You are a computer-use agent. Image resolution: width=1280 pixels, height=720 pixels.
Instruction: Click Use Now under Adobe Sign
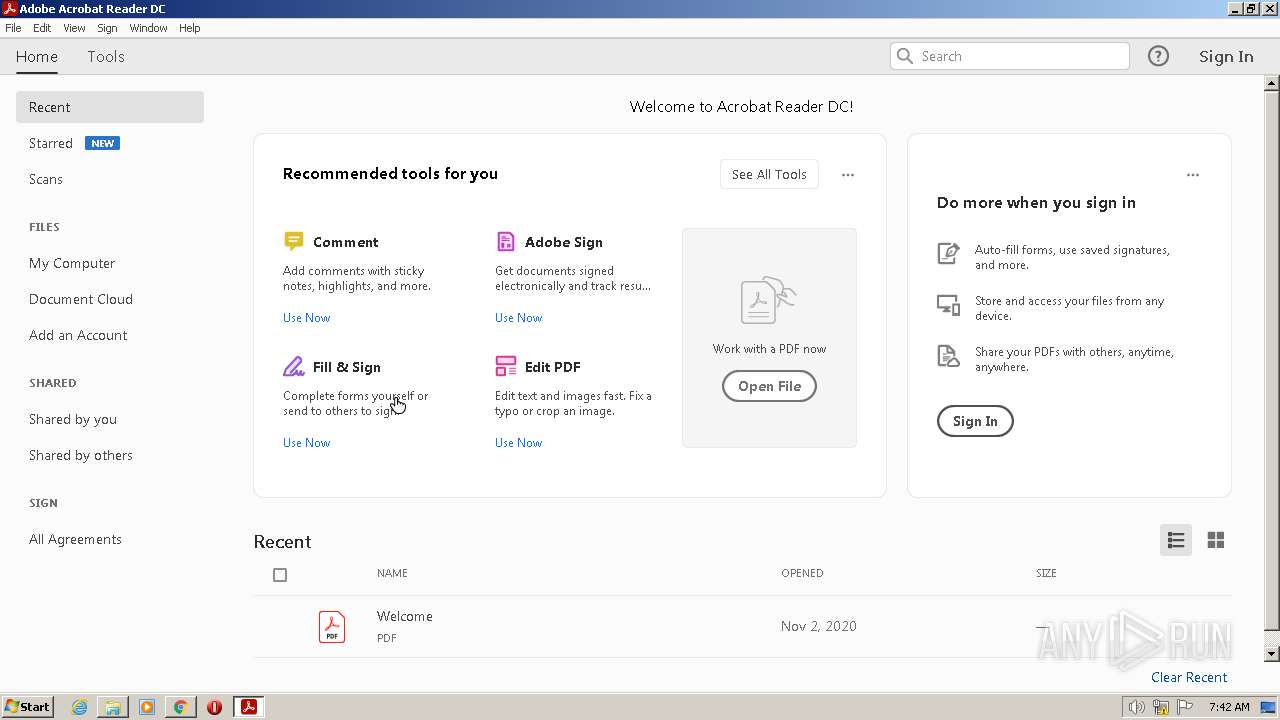click(518, 318)
